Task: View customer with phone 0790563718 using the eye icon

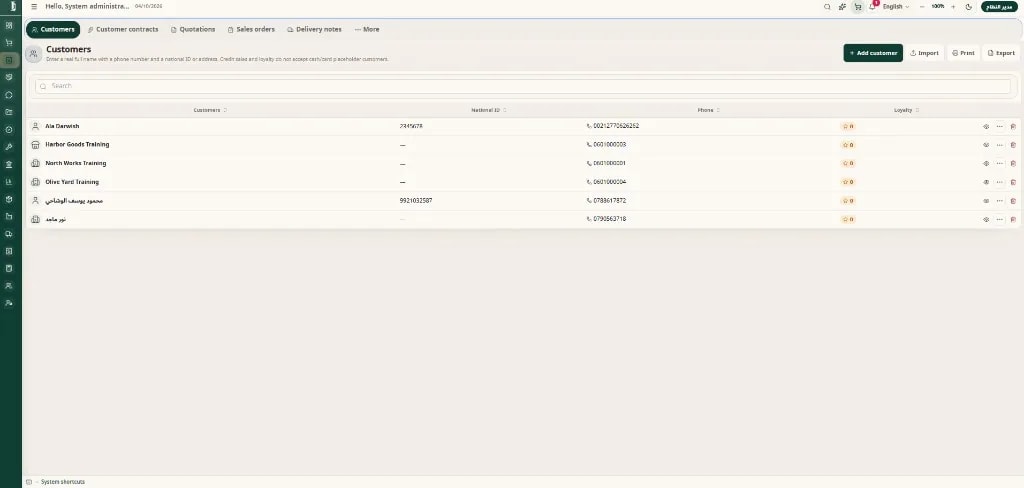Action: [x=986, y=220]
